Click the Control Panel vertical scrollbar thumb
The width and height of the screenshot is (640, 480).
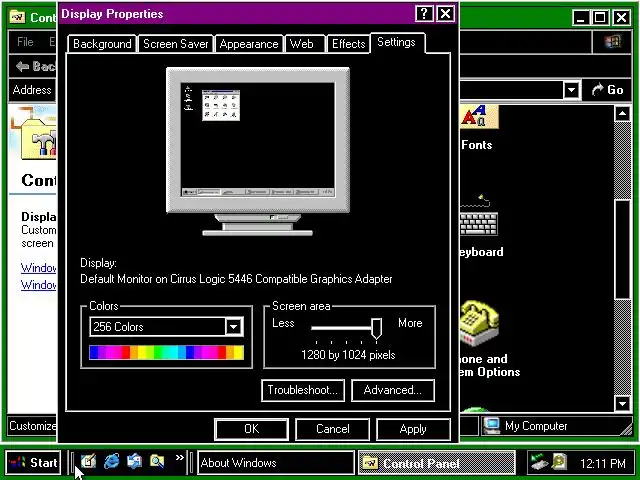[622, 249]
